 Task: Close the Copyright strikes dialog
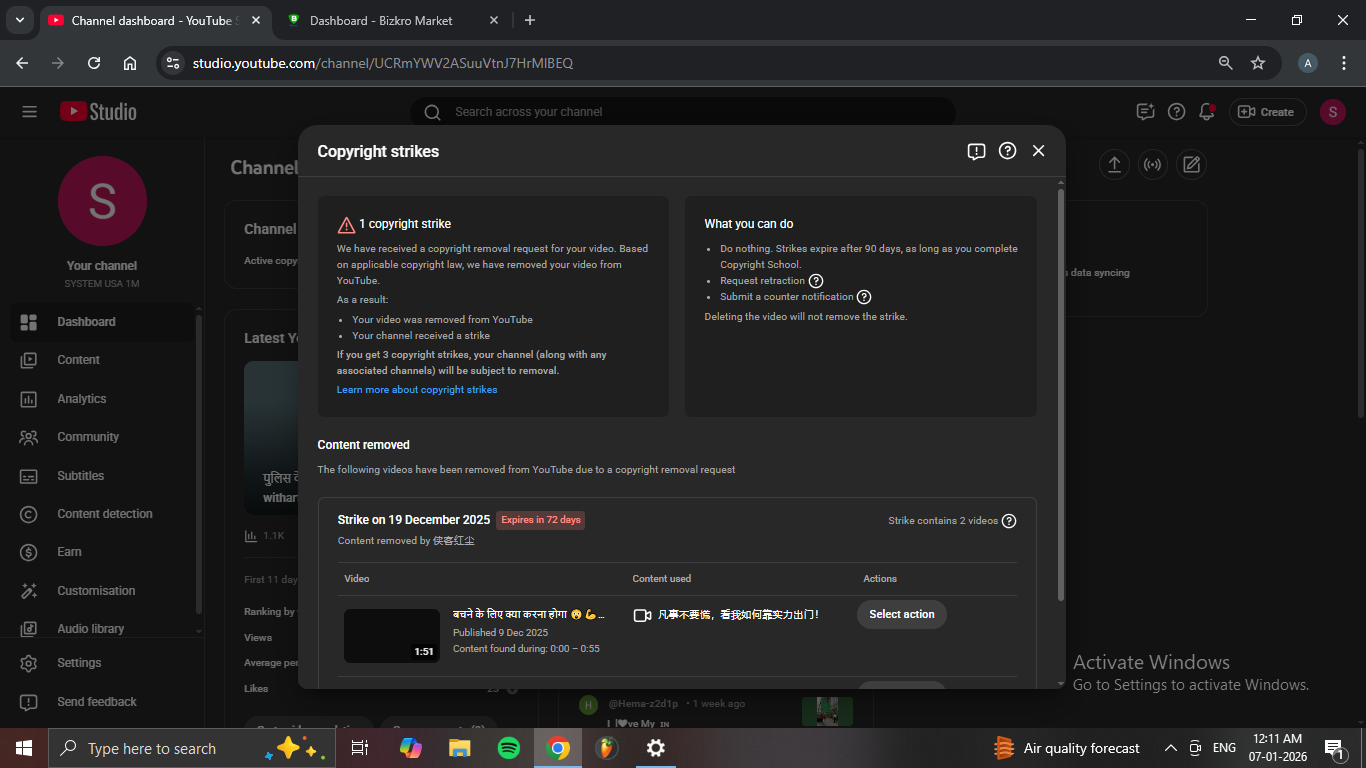tap(1038, 151)
